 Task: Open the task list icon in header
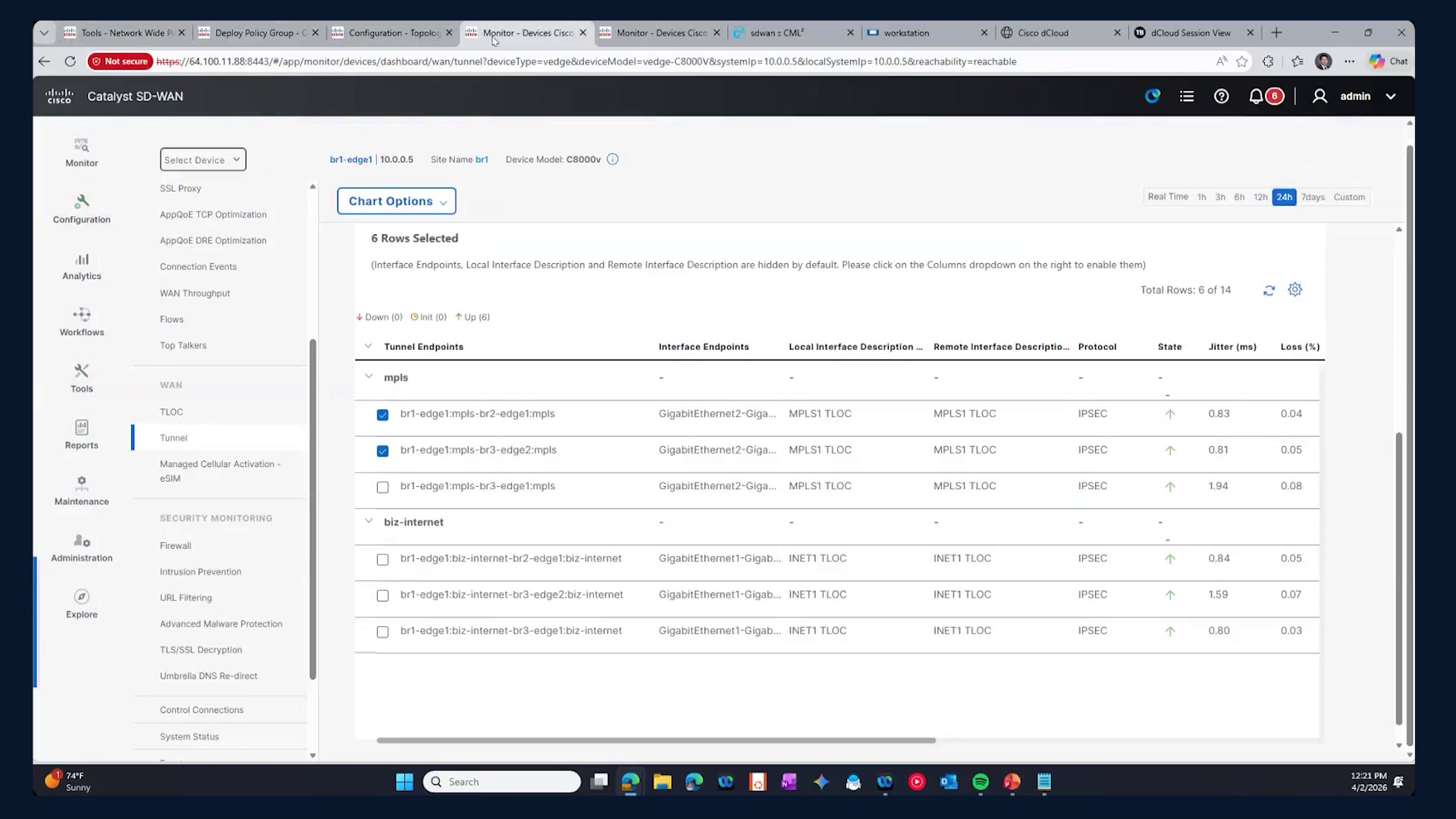pos(1187,96)
